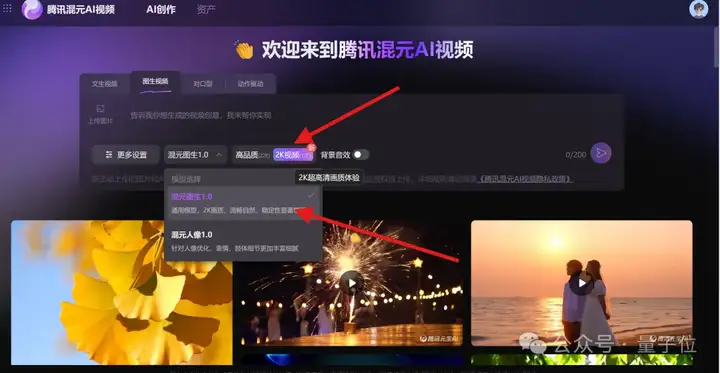Toggle the 背景音效 switch
720x373 pixels.
click(361, 155)
